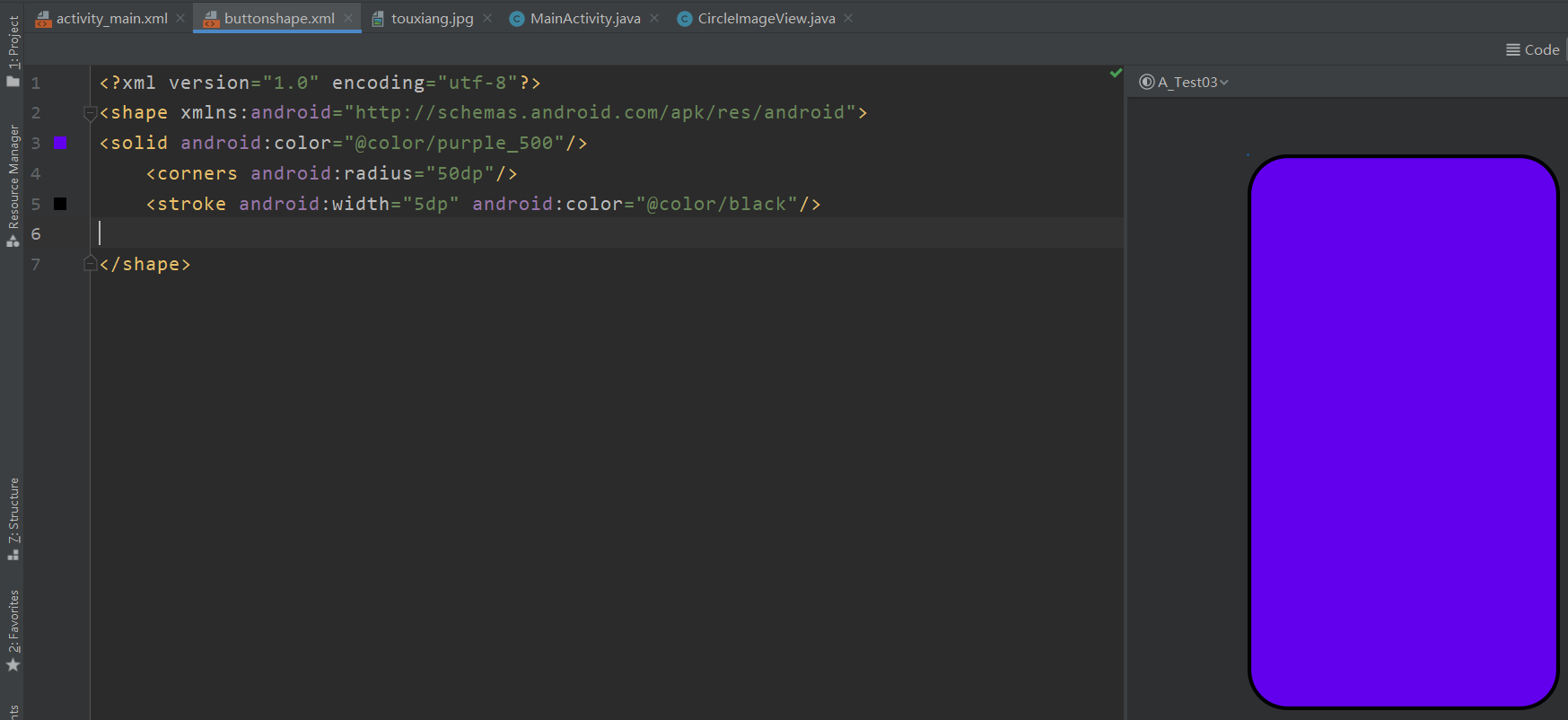1568x720 pixels.
Task: Click the closing </shape> tag text
Action: pyautogui.click(x=145, y=264)
